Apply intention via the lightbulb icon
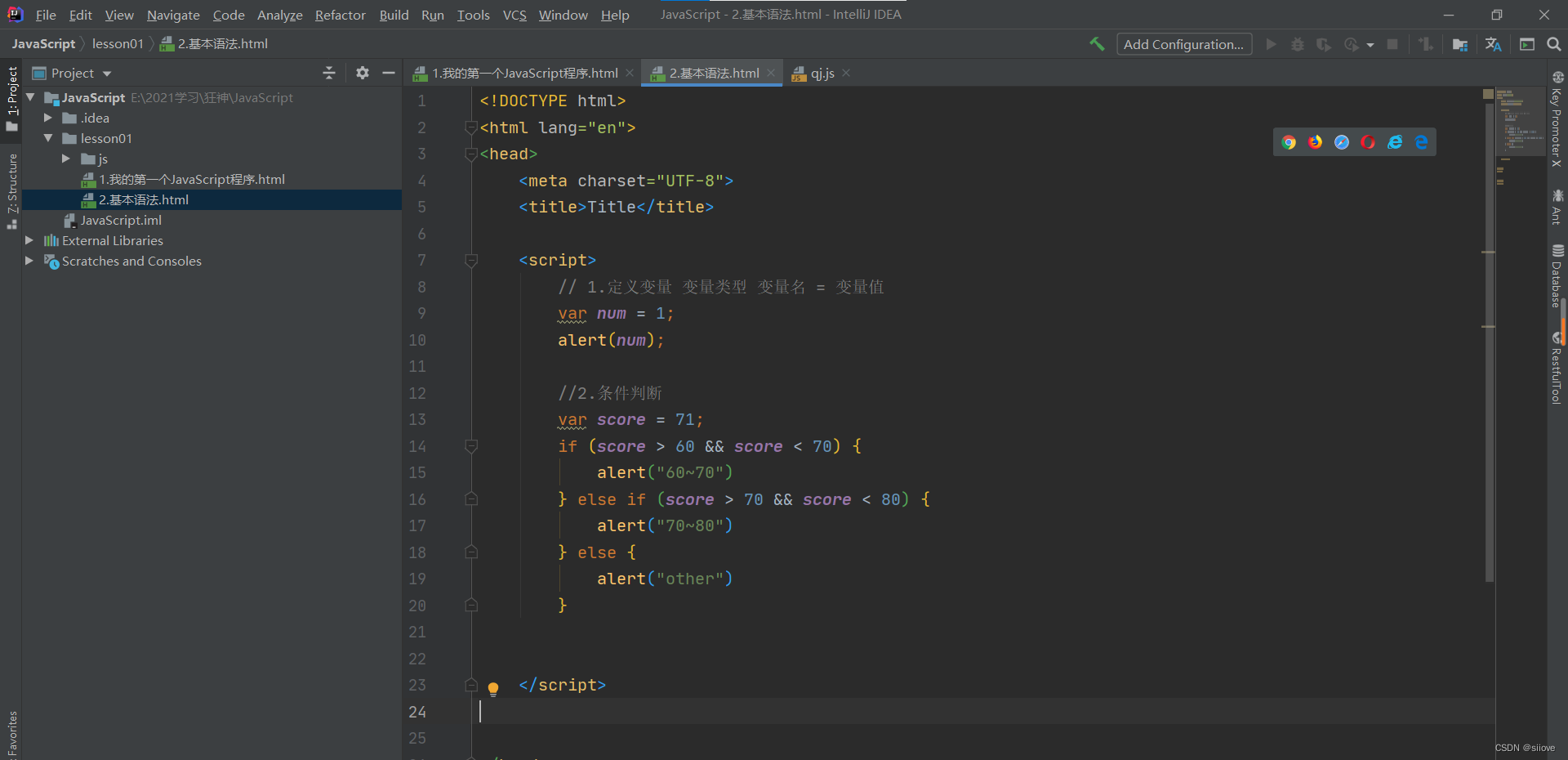Image resolution: width=1568 pixels, height=760 pixels. tap(493, 689)
